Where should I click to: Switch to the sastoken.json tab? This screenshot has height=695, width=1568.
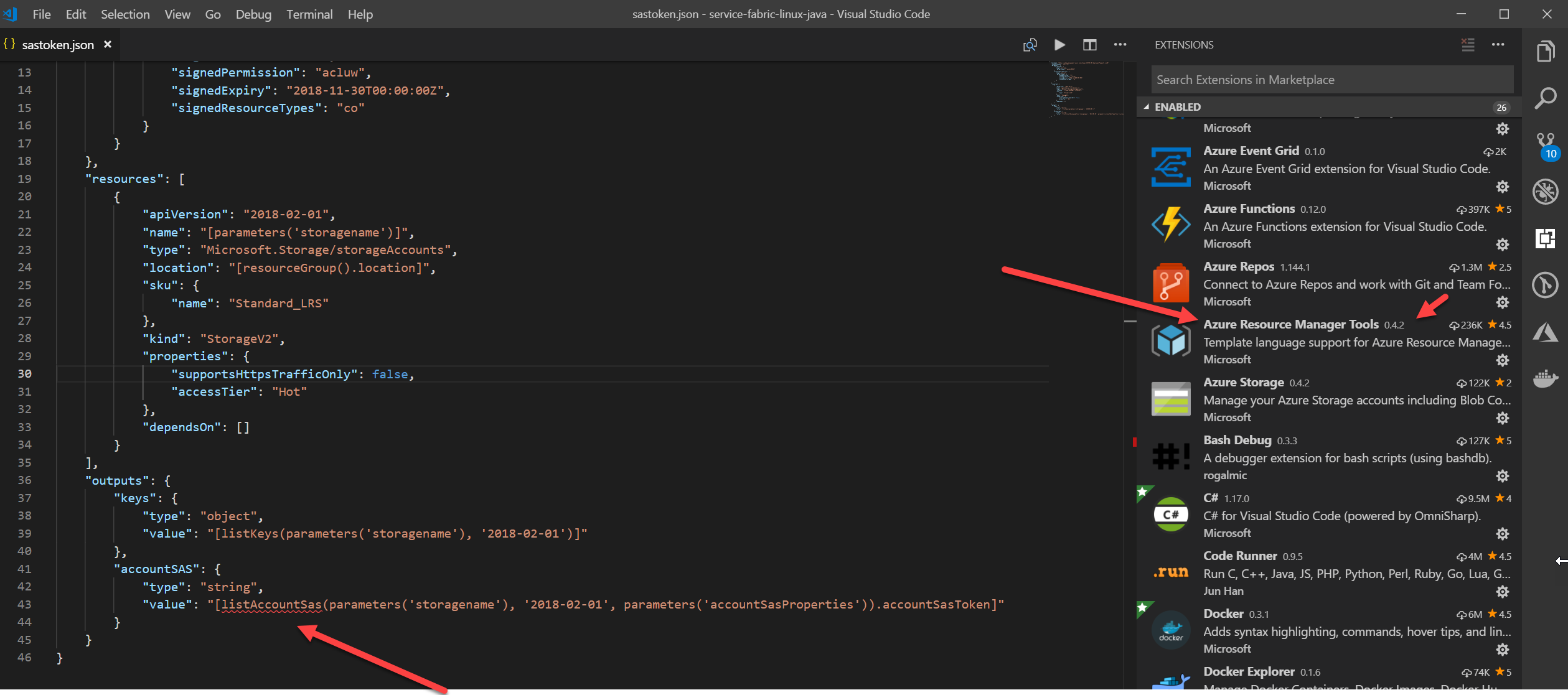[58, 44]
